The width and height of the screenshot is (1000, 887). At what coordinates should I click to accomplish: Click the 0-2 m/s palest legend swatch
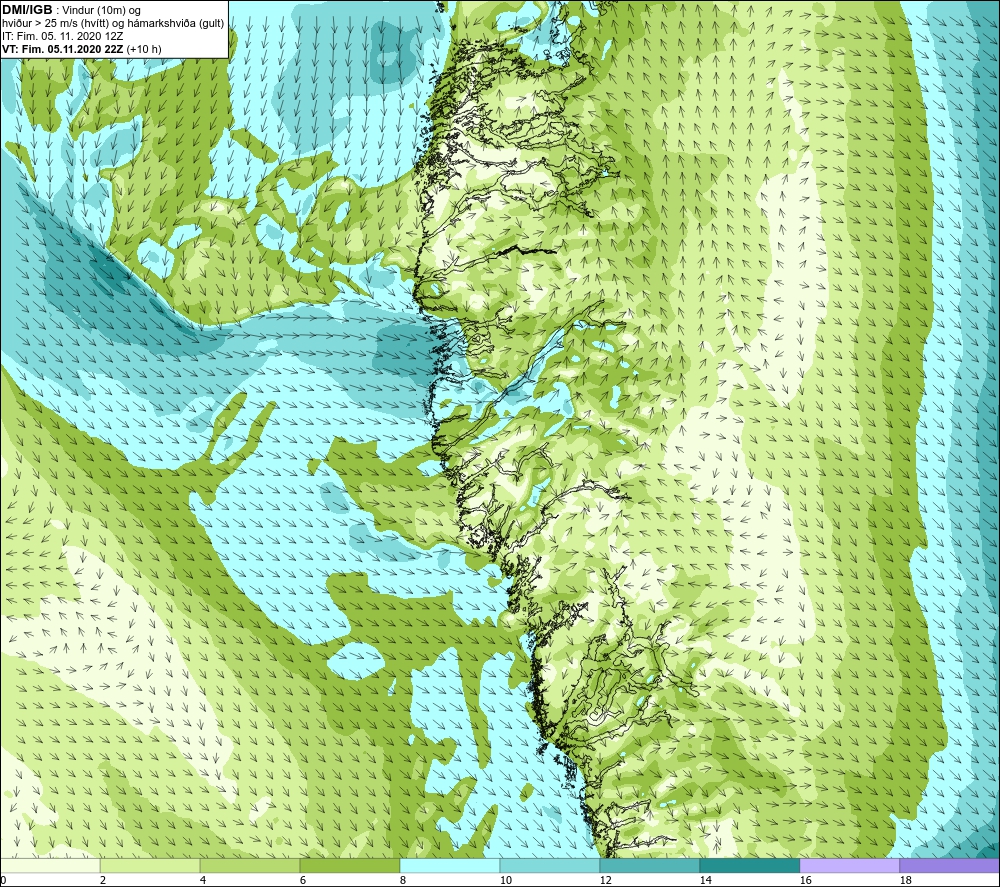pyautogui.click(x=50, y=865)
